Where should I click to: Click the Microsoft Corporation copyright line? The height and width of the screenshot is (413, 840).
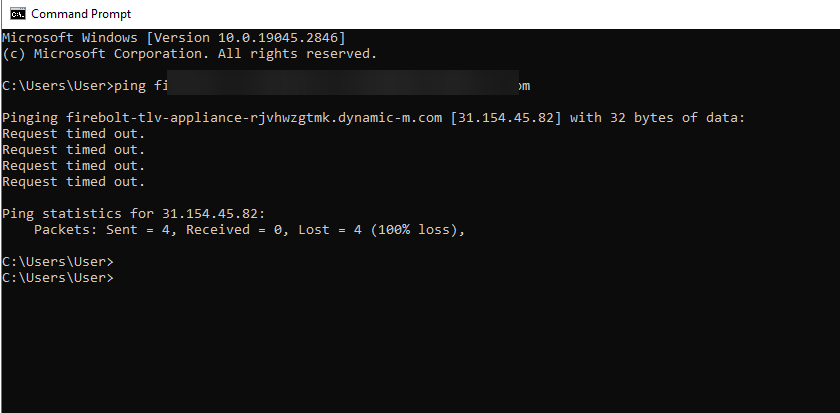point(190,53)
